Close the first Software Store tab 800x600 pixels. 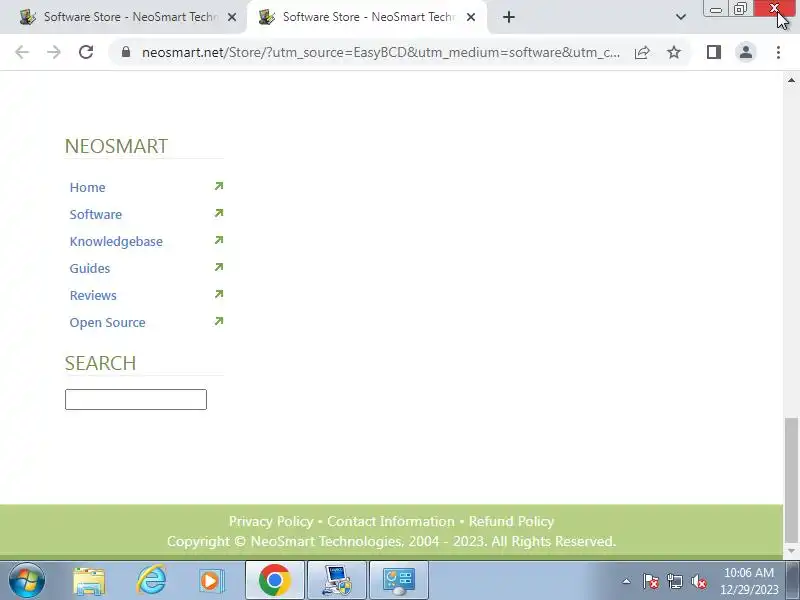(232, 17)
